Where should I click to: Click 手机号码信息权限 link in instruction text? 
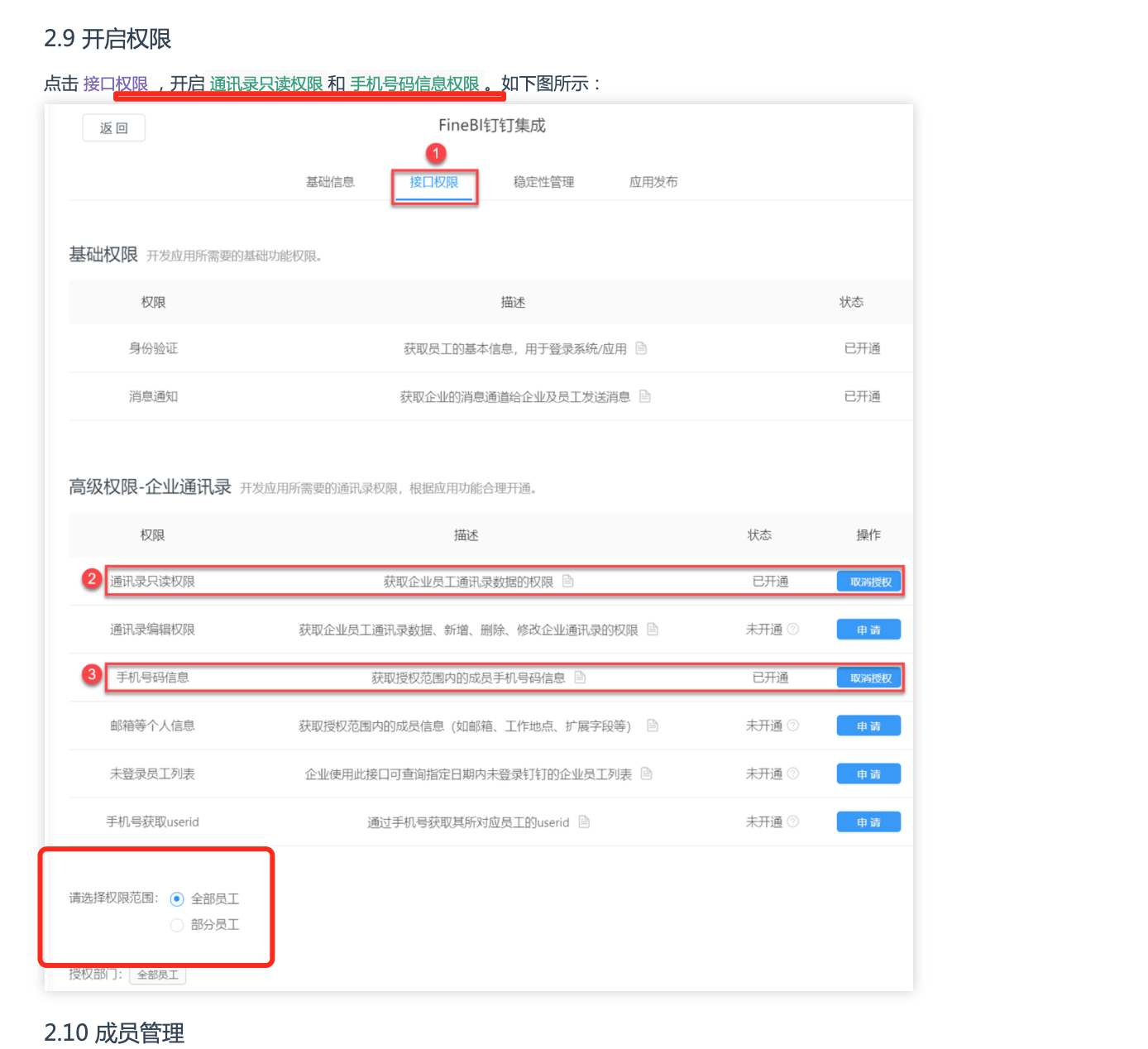415,84
